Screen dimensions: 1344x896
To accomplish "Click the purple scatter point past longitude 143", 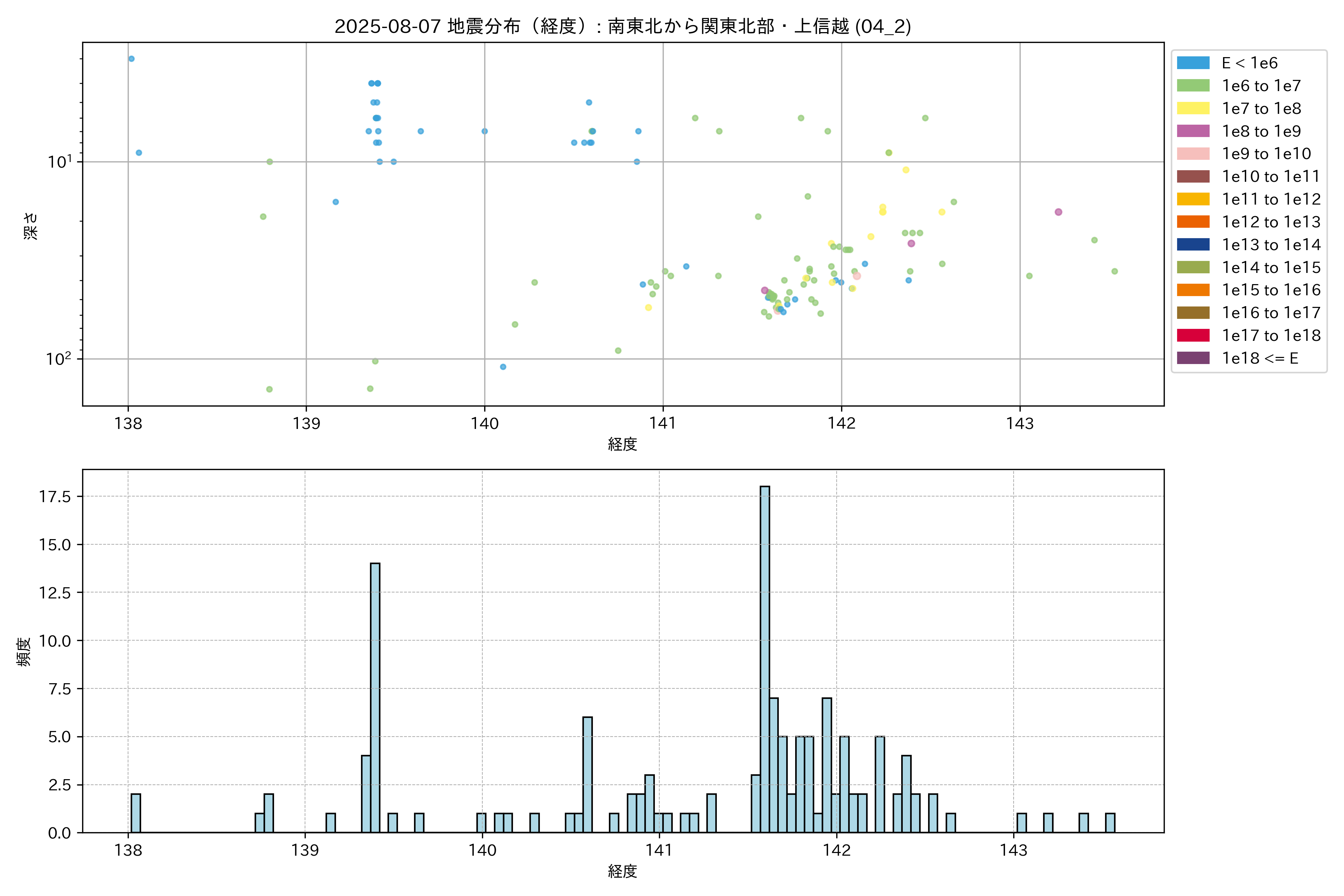I will (1058, 212).
